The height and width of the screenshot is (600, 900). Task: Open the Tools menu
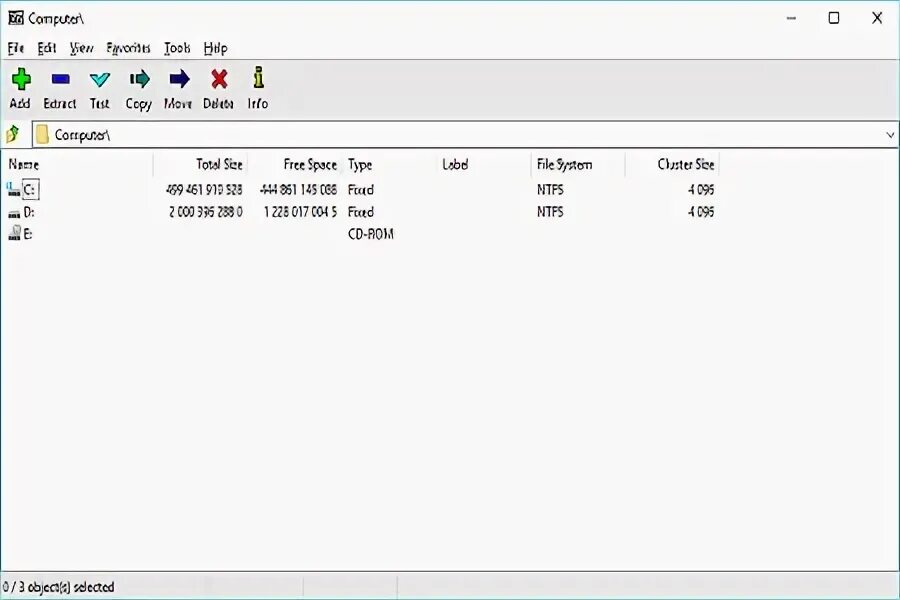click(x=176, y=47)
